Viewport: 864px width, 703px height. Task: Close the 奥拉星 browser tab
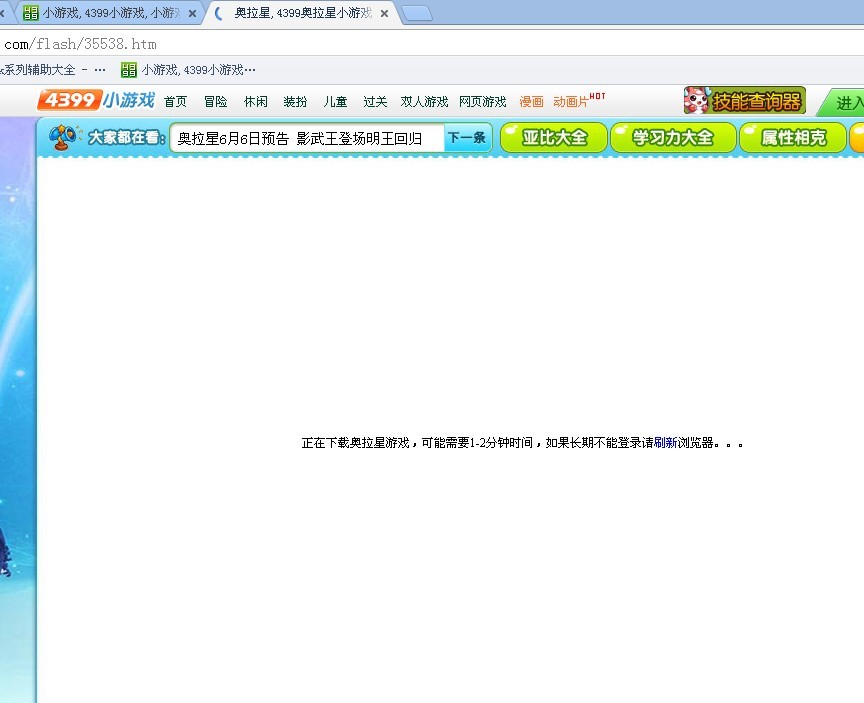[384, 14]
